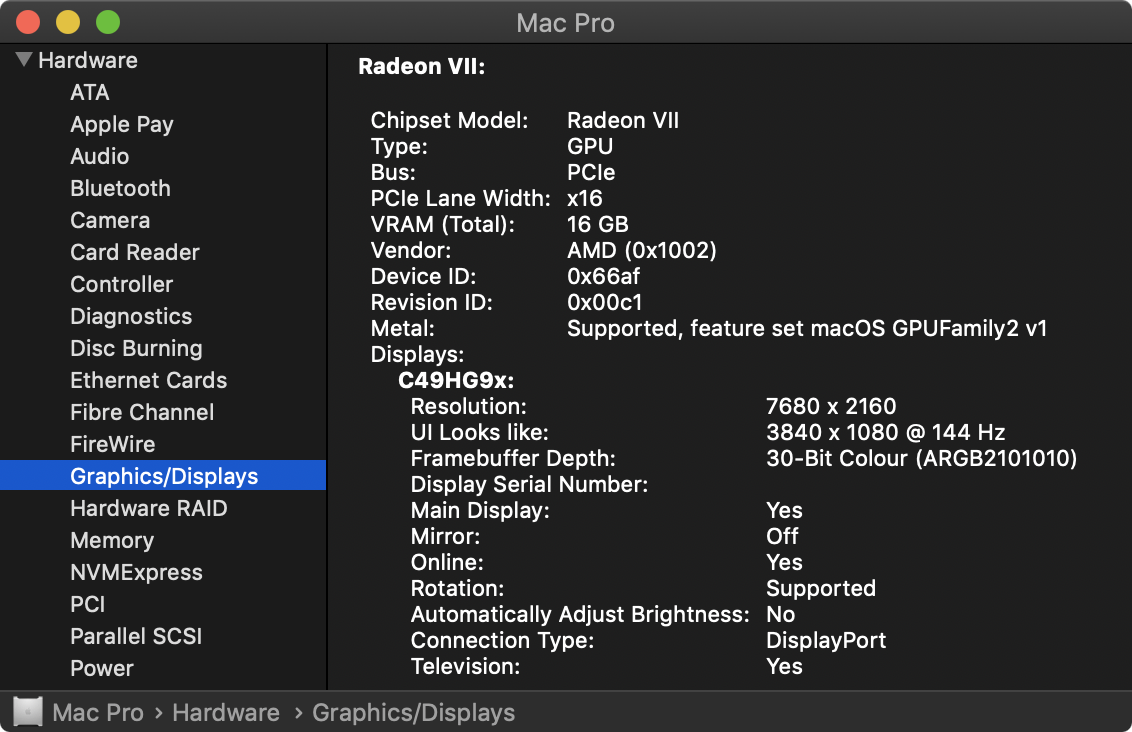Open Hardware RAID details

coord(149,508)
